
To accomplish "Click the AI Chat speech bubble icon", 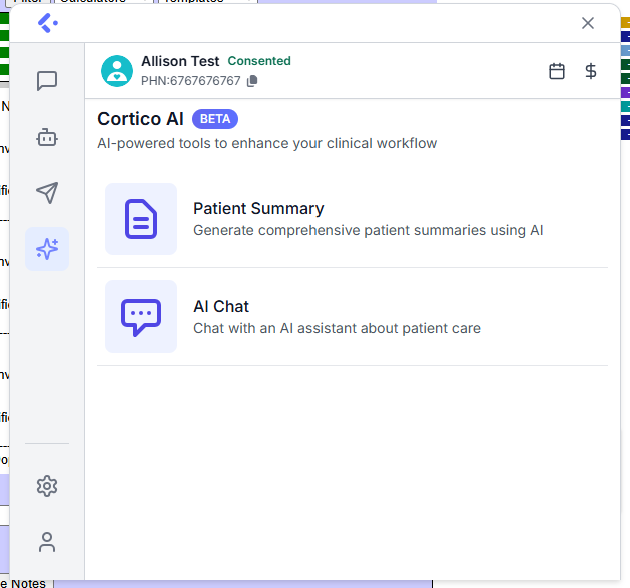I will [x=141, y=317].
